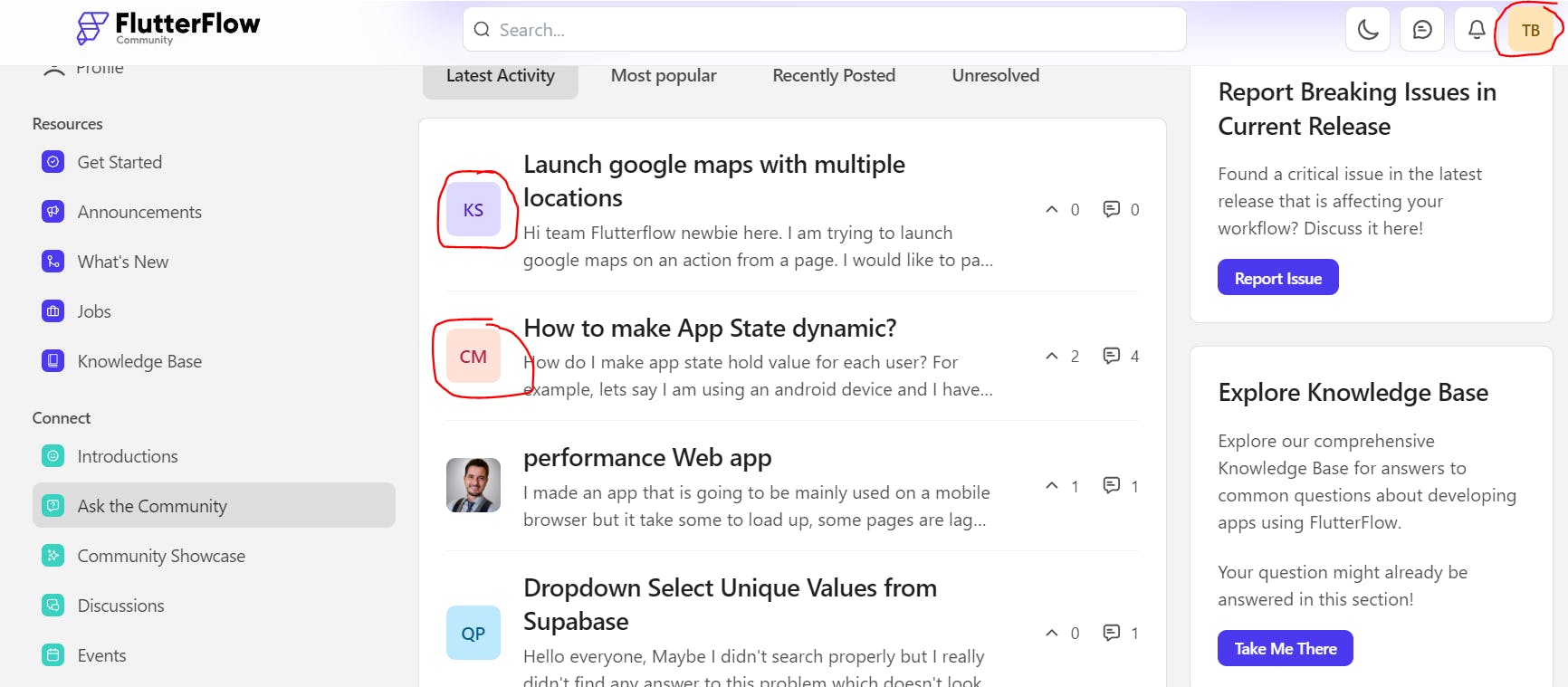Open the TB user profile avatar
Screen dimensions: 1568x687
[1530, 30]
